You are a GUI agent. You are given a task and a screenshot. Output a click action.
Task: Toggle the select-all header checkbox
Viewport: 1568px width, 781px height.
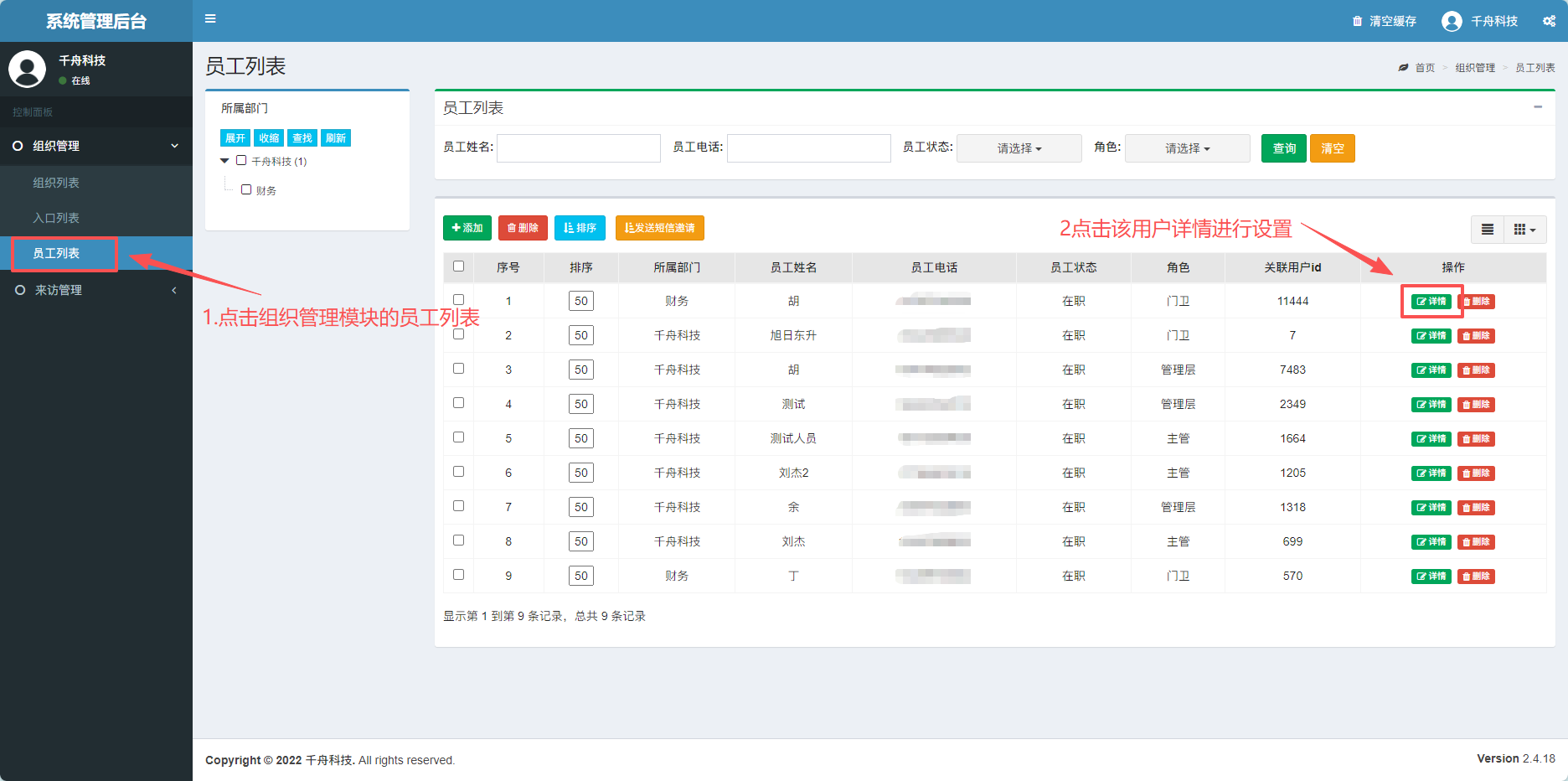(x=458, y=266)
